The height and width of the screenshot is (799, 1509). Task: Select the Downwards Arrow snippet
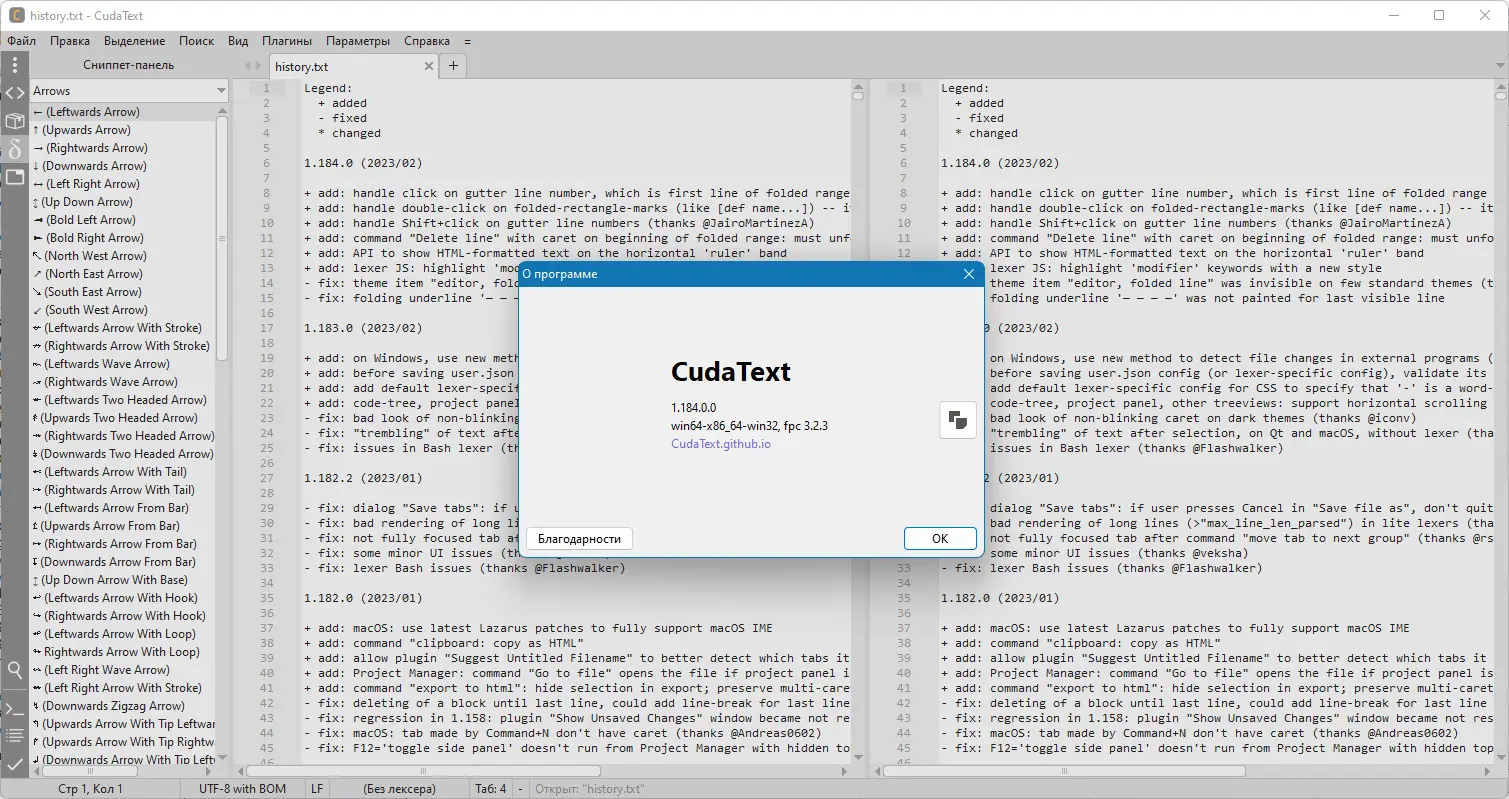point(123,166)
